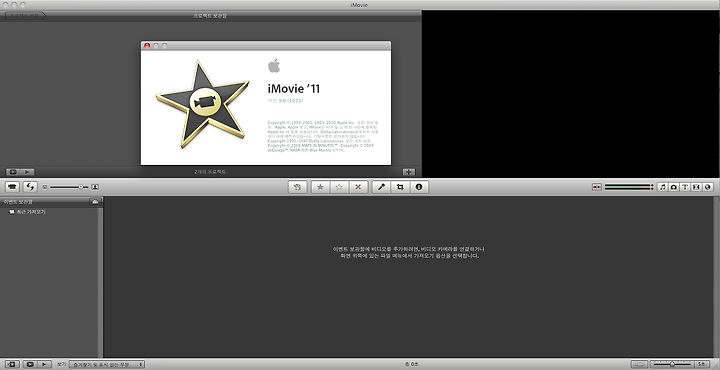Screen dimensions: 720x370
Task: Click the keyword filter button at bottom right
Action: pyautogui.click(x=640, y=364)
